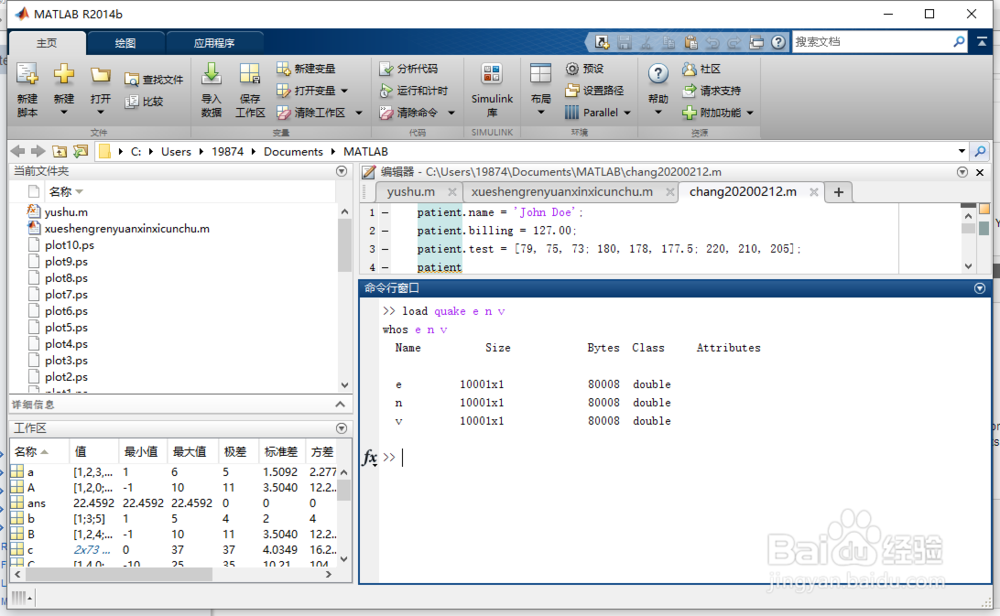Click Find Files (查找文件)
Viewport: 1000px width, 616px height.
(154, 80)
